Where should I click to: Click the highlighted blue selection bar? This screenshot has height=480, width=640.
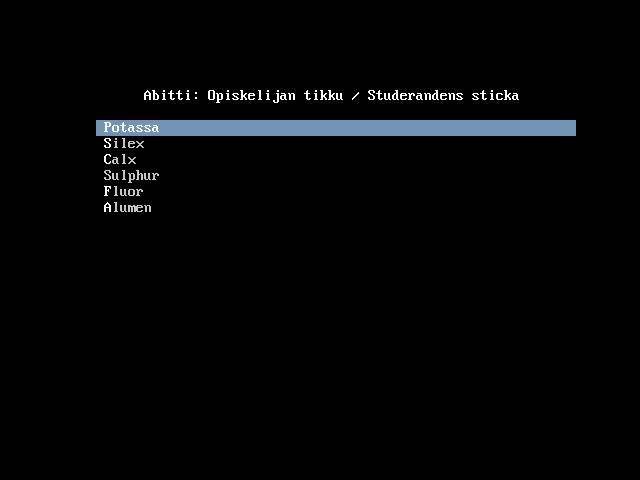coord(336,128)
